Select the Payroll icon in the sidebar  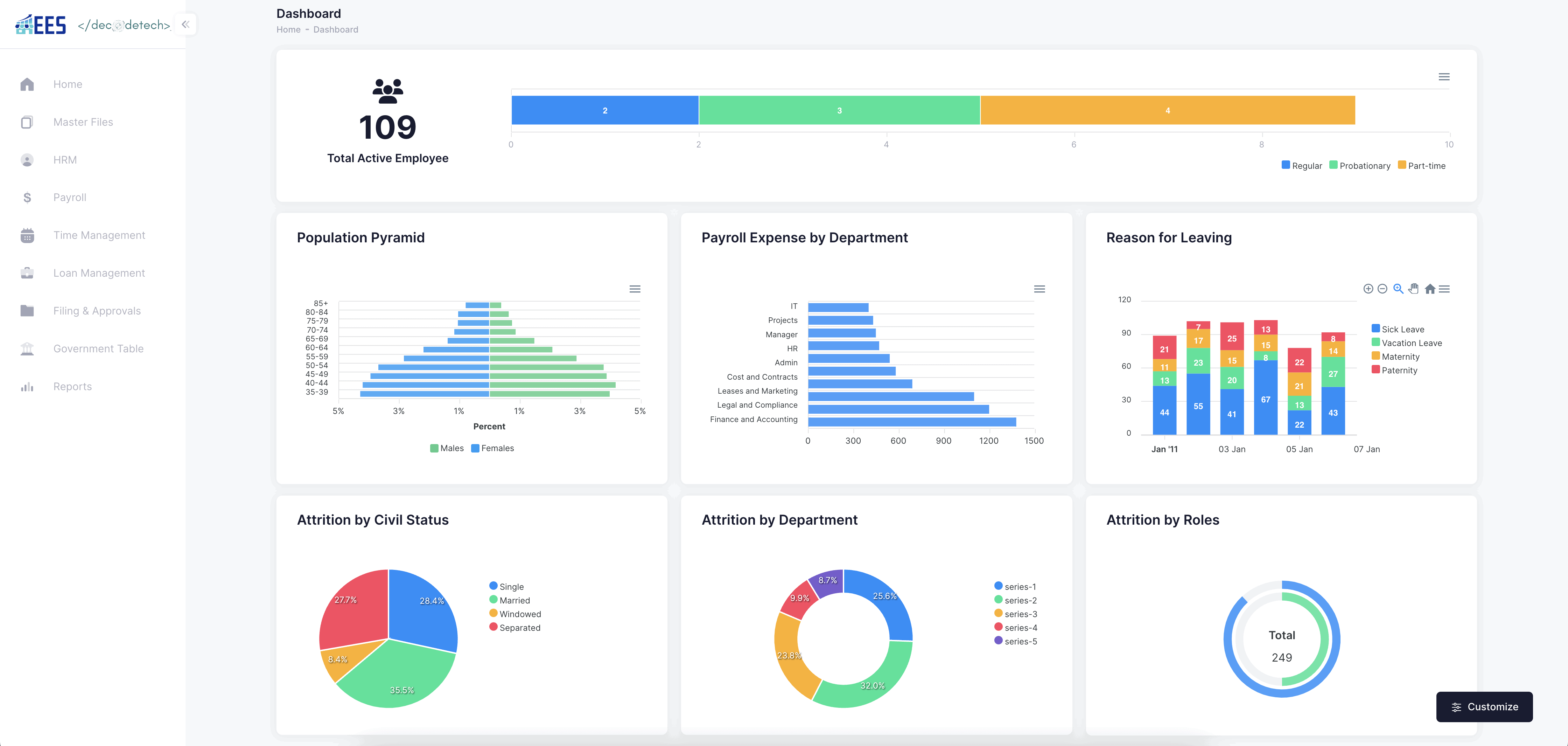pyautogui.click(x=27, y=197)
